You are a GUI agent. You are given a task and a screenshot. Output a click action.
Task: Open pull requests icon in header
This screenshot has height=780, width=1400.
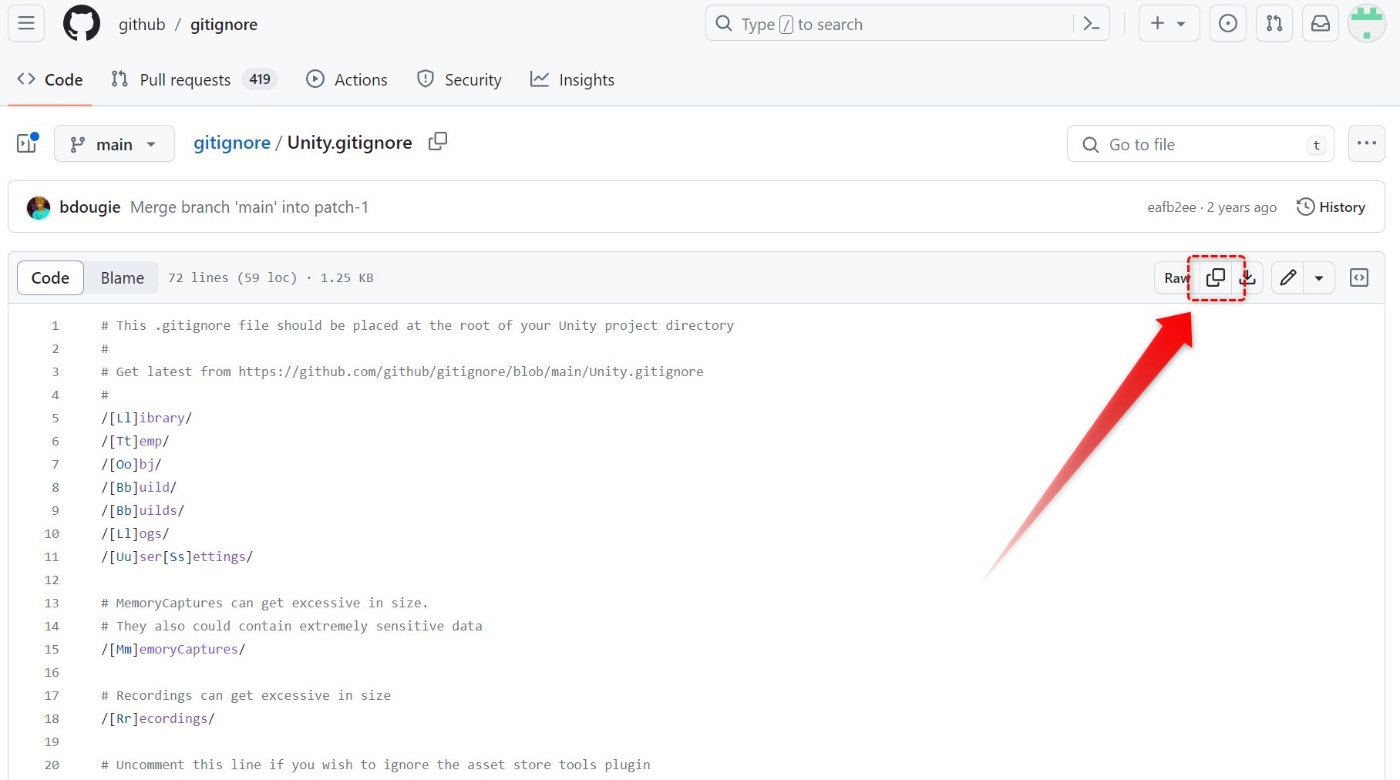pyautogui.click(x=1274, y=24)
